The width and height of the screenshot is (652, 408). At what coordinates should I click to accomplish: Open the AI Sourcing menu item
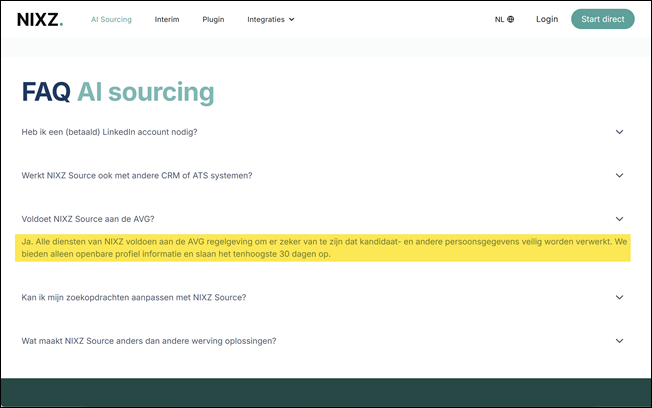tap(111, 20)
